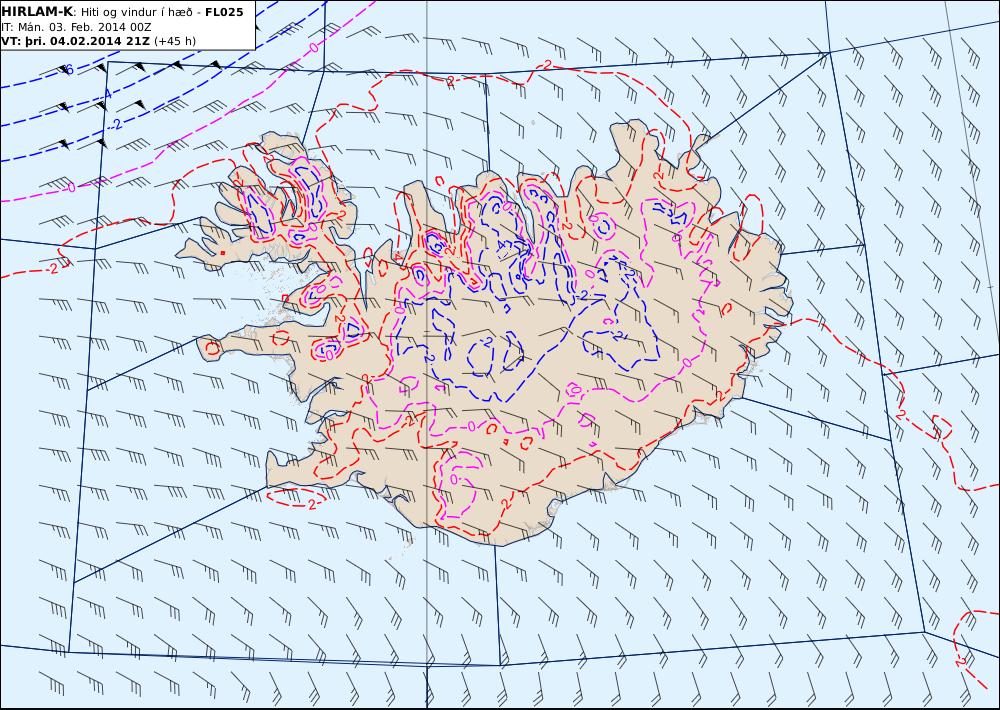
Task: Click the valid time '04.02.2014 21Z'
Action: pos(99,41)
